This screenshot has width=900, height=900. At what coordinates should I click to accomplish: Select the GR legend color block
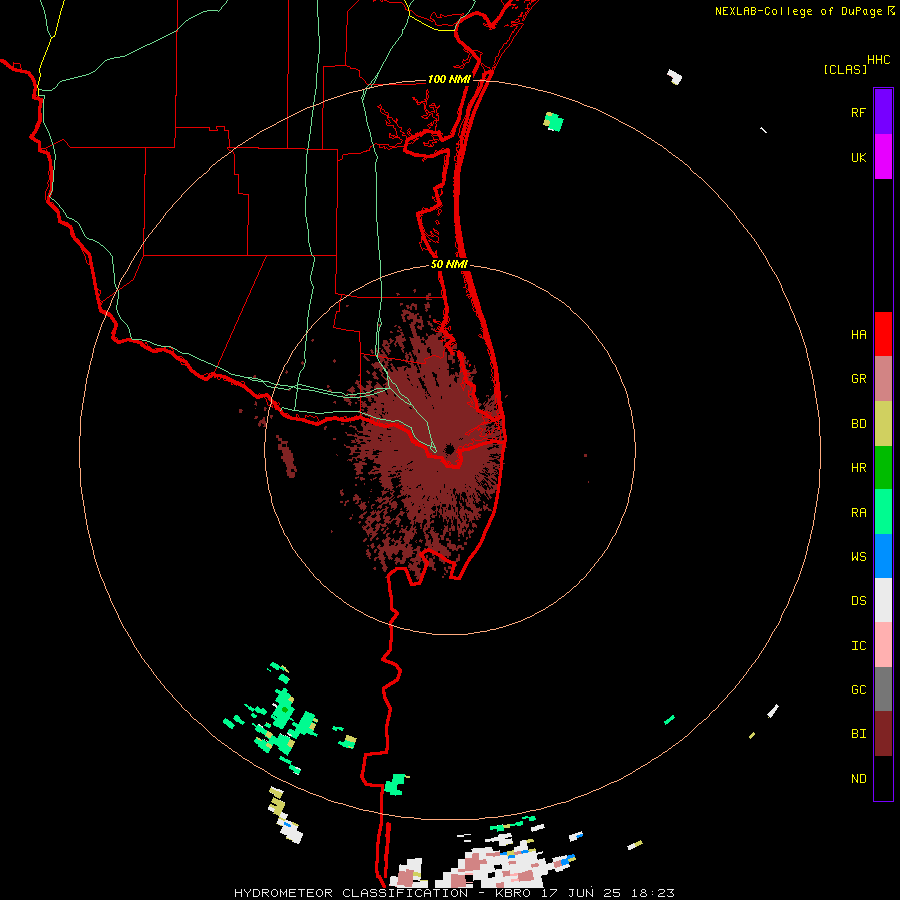coord(883,379)
